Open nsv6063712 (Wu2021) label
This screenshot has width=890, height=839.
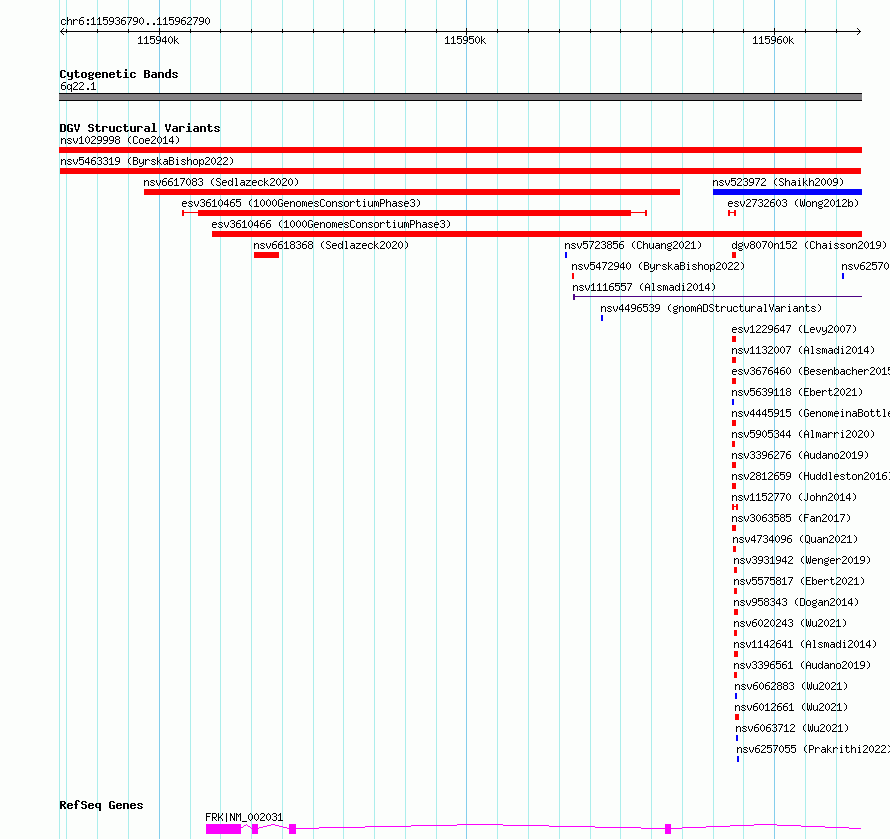tap(792, 728)
